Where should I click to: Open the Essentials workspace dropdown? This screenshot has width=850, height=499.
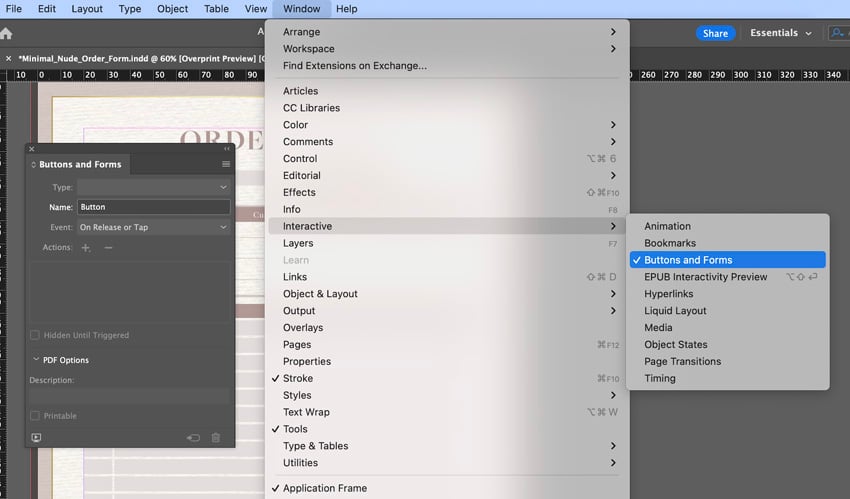781,33
